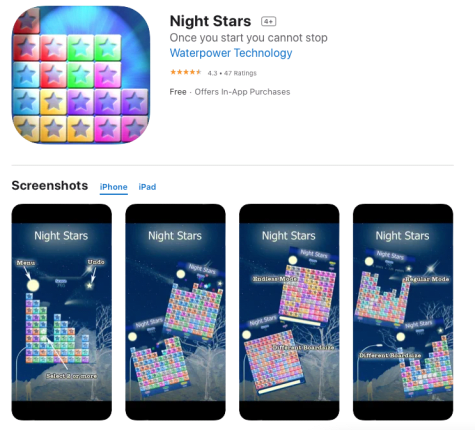Select the iPhone screenshots tab
Screen dimensions: 475x430
[114, 187]
